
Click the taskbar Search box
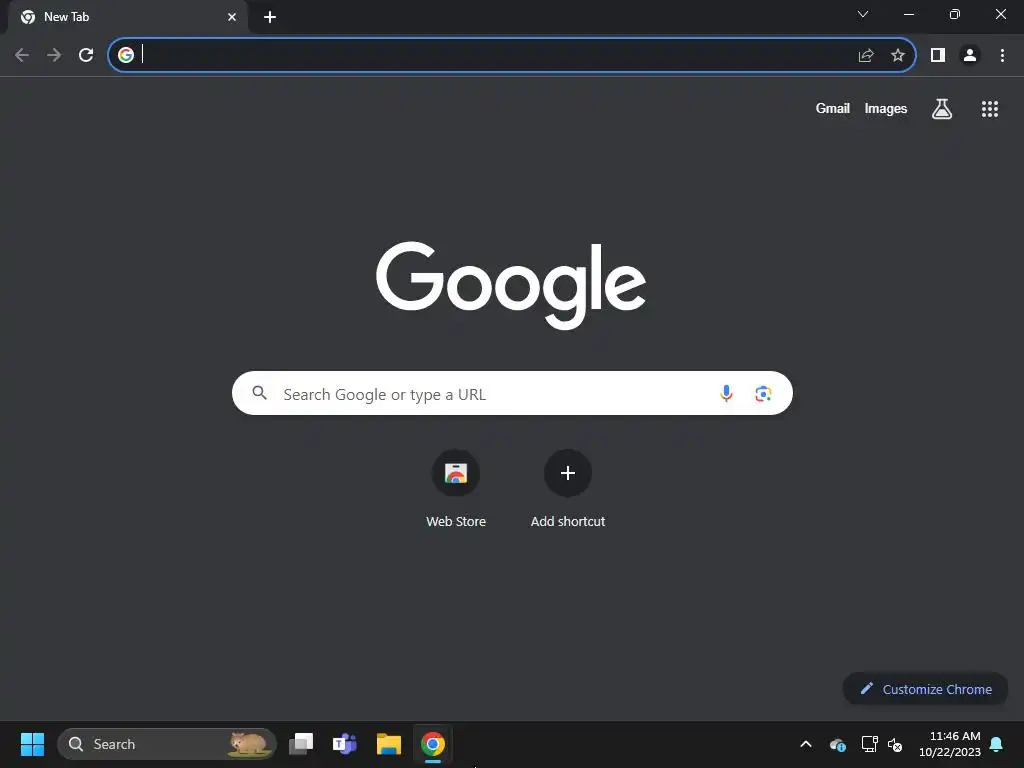tap(167, 744)
